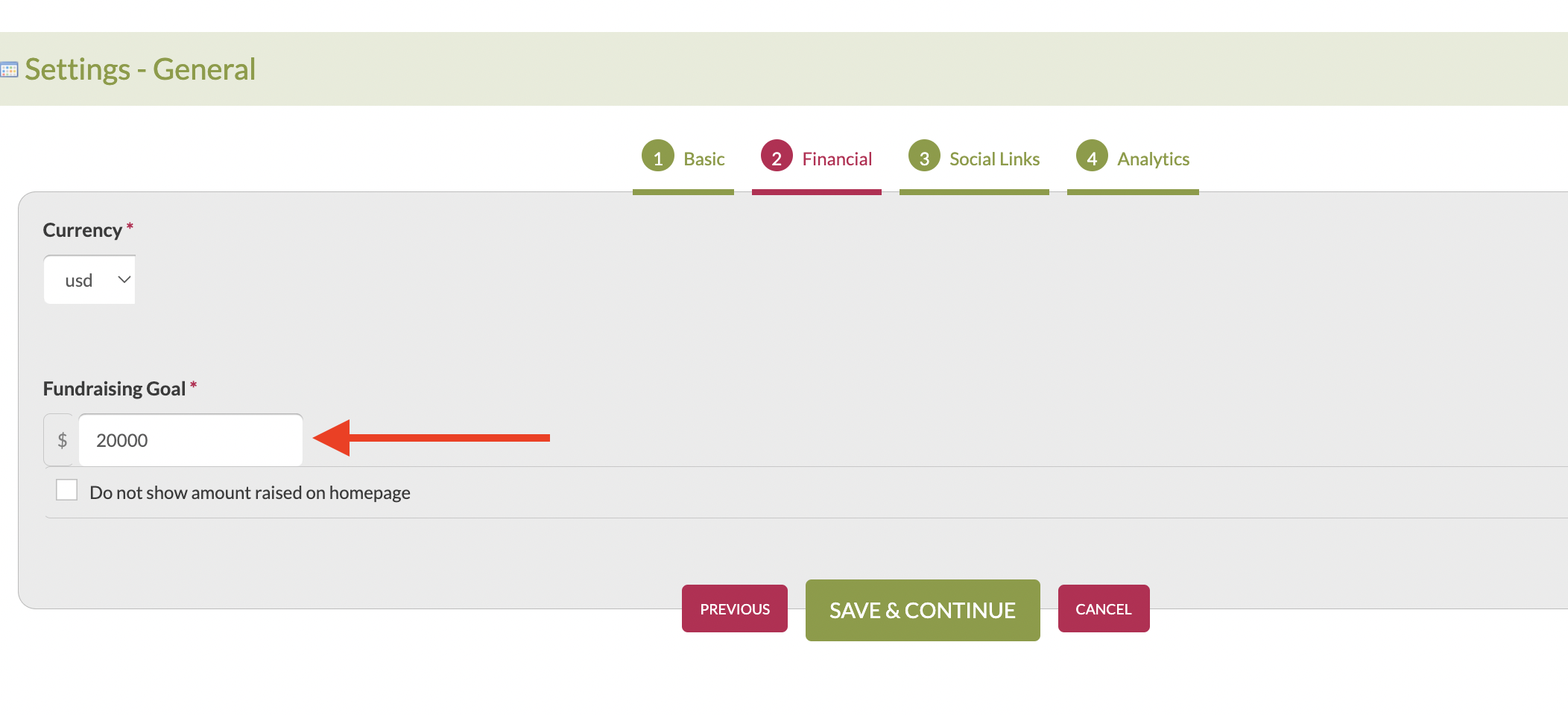Click the step 3 circle icon

click(x=923, y=156)
